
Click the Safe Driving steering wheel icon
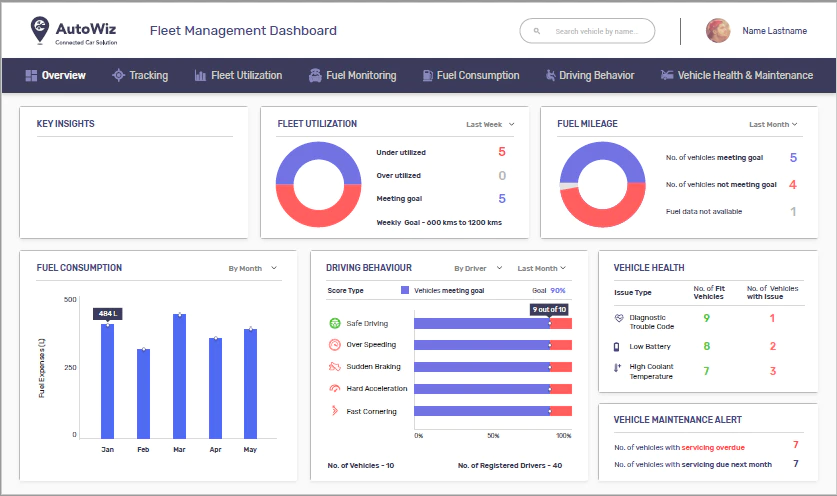335,323
